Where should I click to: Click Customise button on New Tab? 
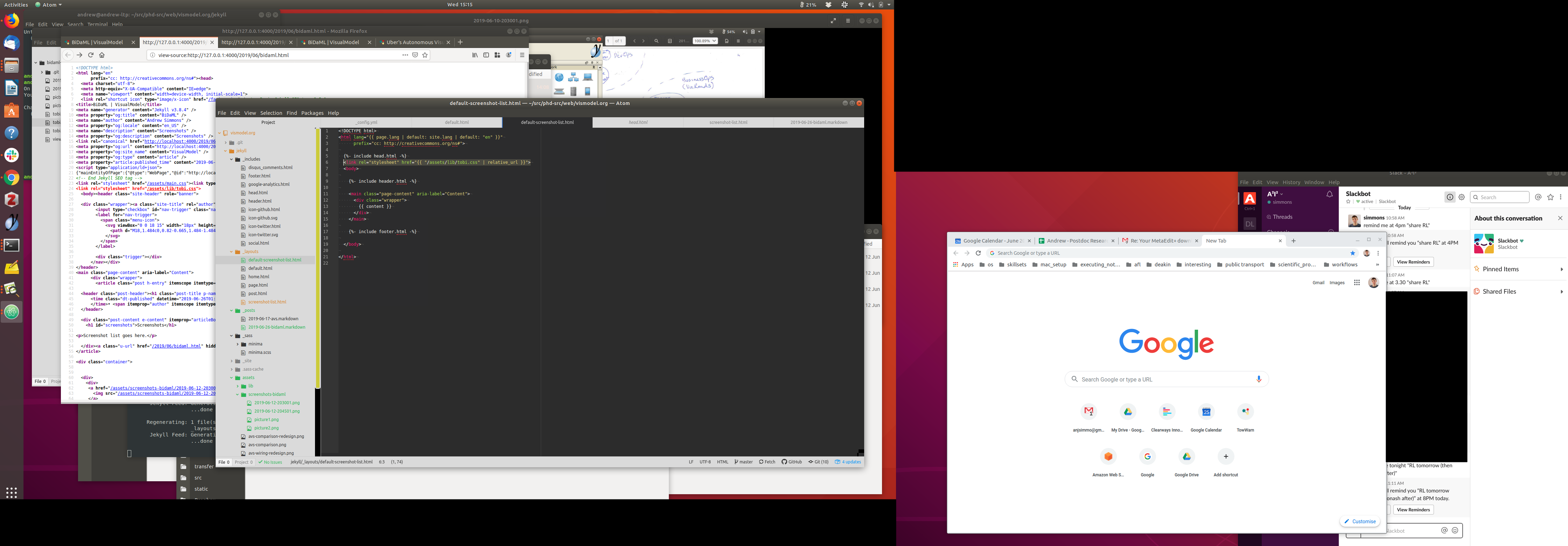tap(1360, 521)
